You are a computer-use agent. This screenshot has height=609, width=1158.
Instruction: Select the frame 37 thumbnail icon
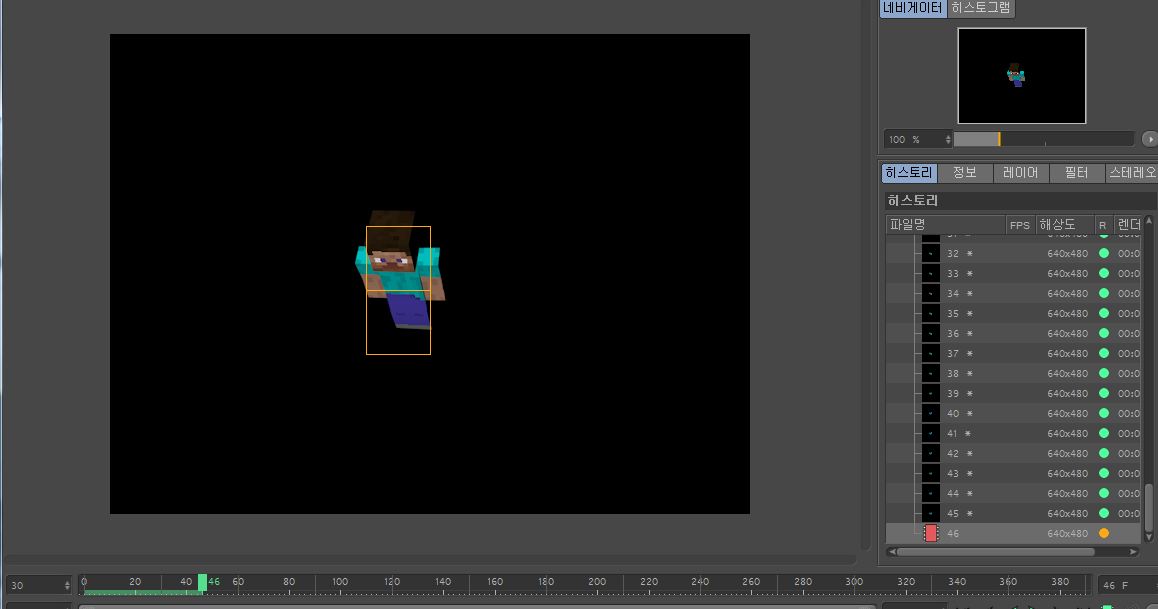click(x=931, y=353)
